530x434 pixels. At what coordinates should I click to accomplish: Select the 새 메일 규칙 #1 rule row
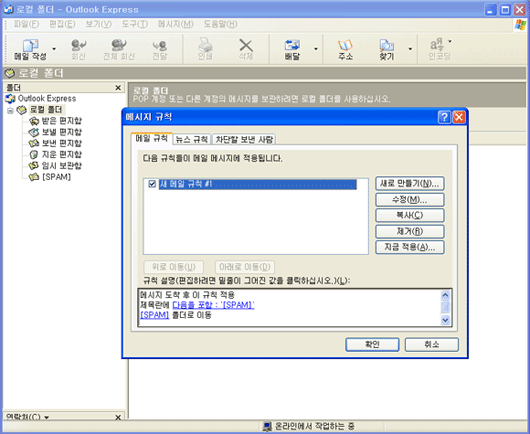pyautogui.click(x=257, y=184)
